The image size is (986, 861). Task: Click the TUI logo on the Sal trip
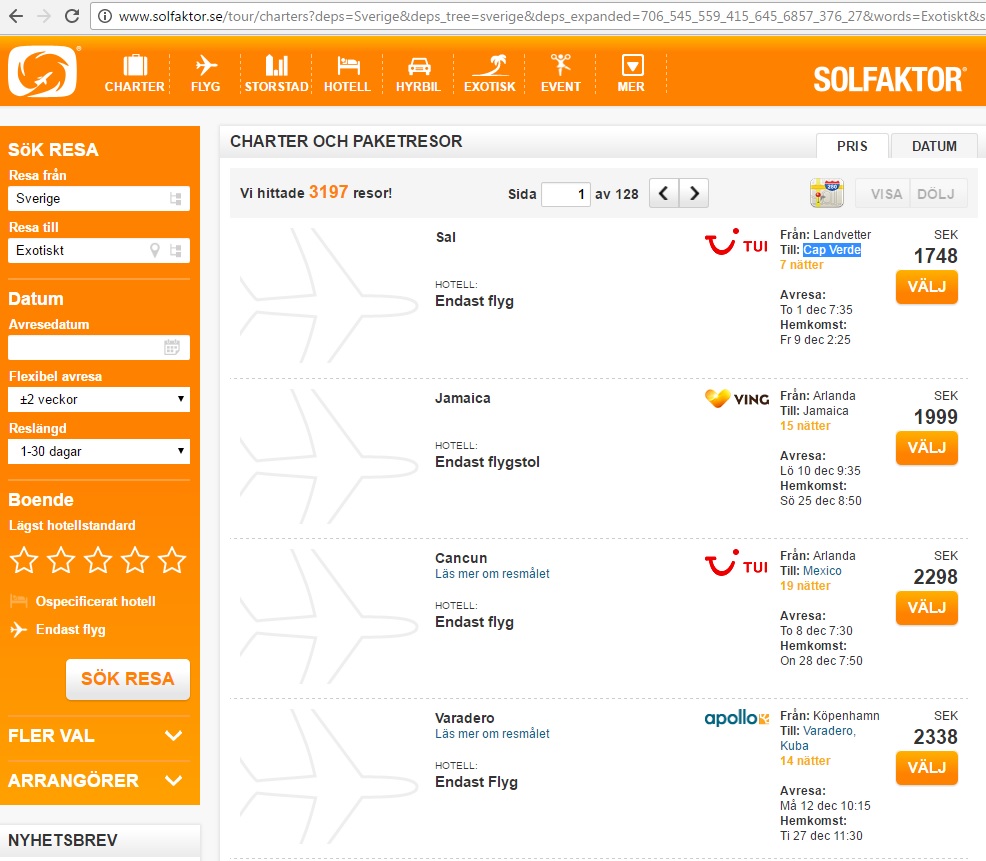tap(736, 242)
